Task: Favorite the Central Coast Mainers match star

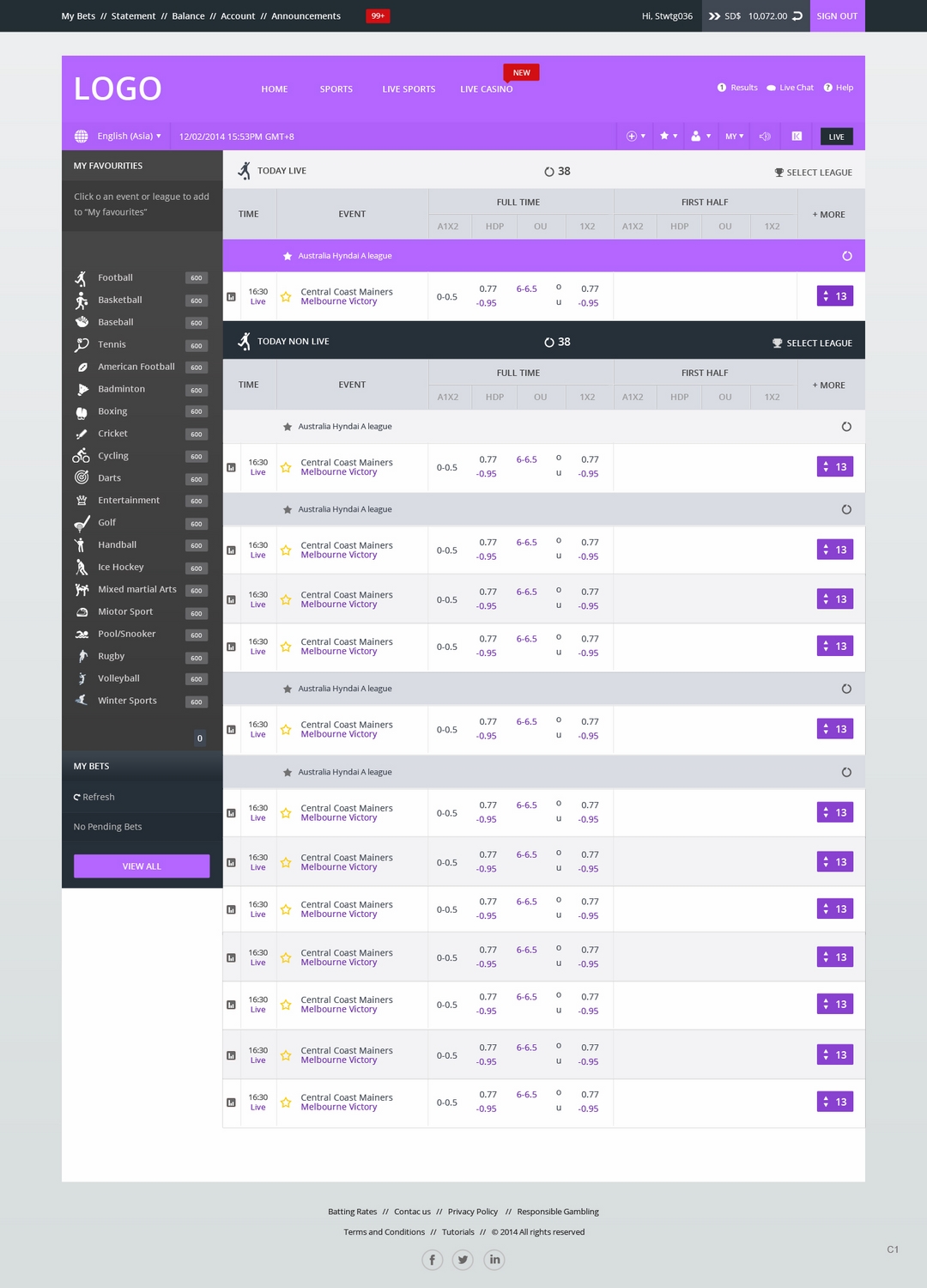Action: coord(286,296)
